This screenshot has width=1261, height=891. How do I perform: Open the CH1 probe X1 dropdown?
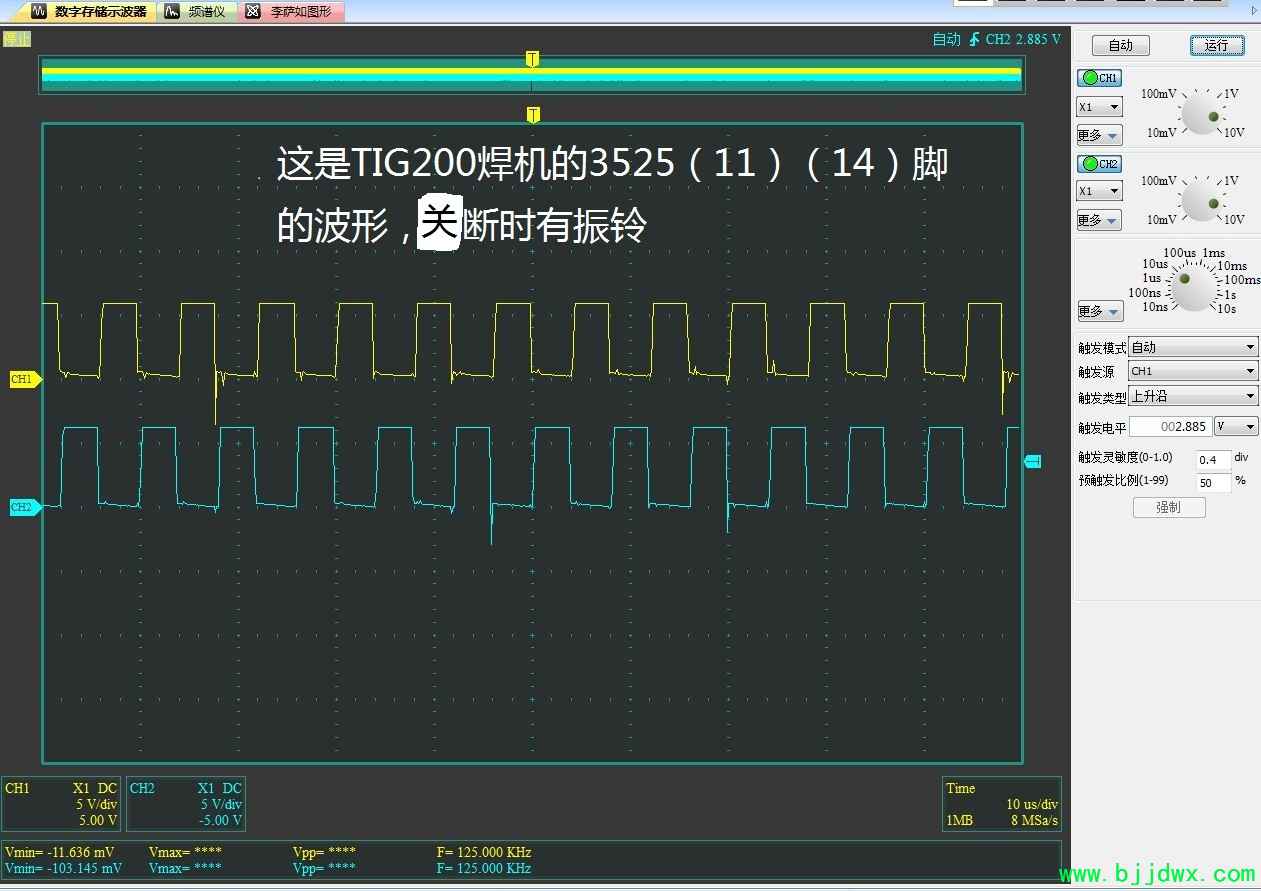coord(1099,107)
